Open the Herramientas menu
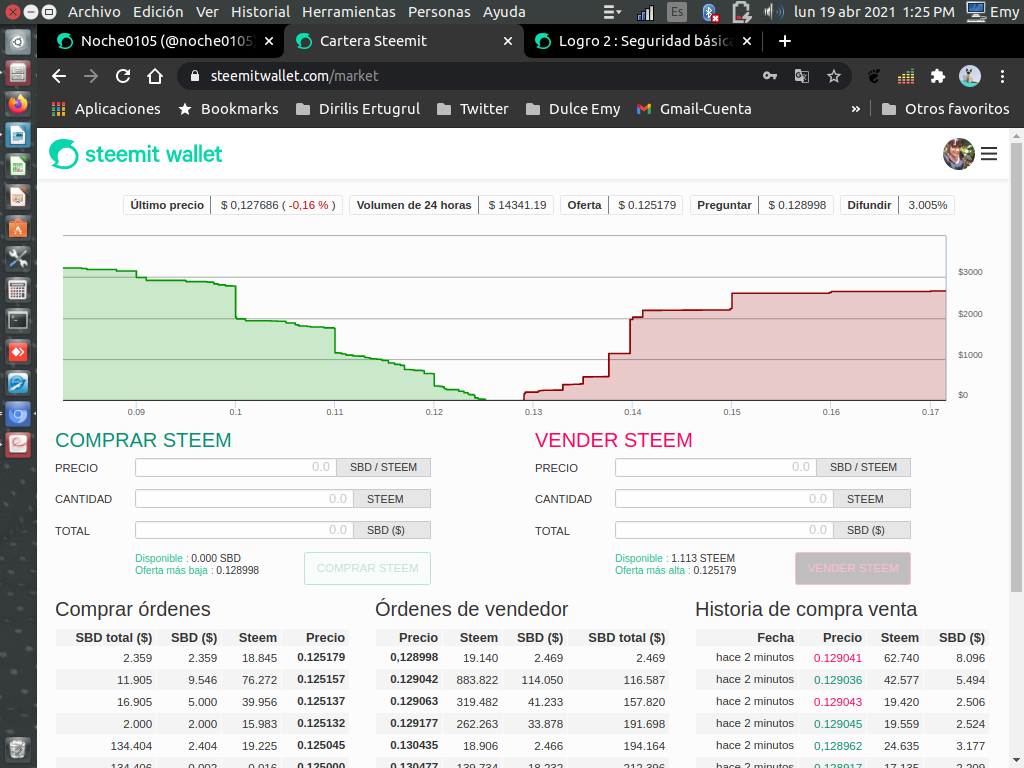This screenshot has width=1024, height=768. pyautogui.click(x=349, y=12)
